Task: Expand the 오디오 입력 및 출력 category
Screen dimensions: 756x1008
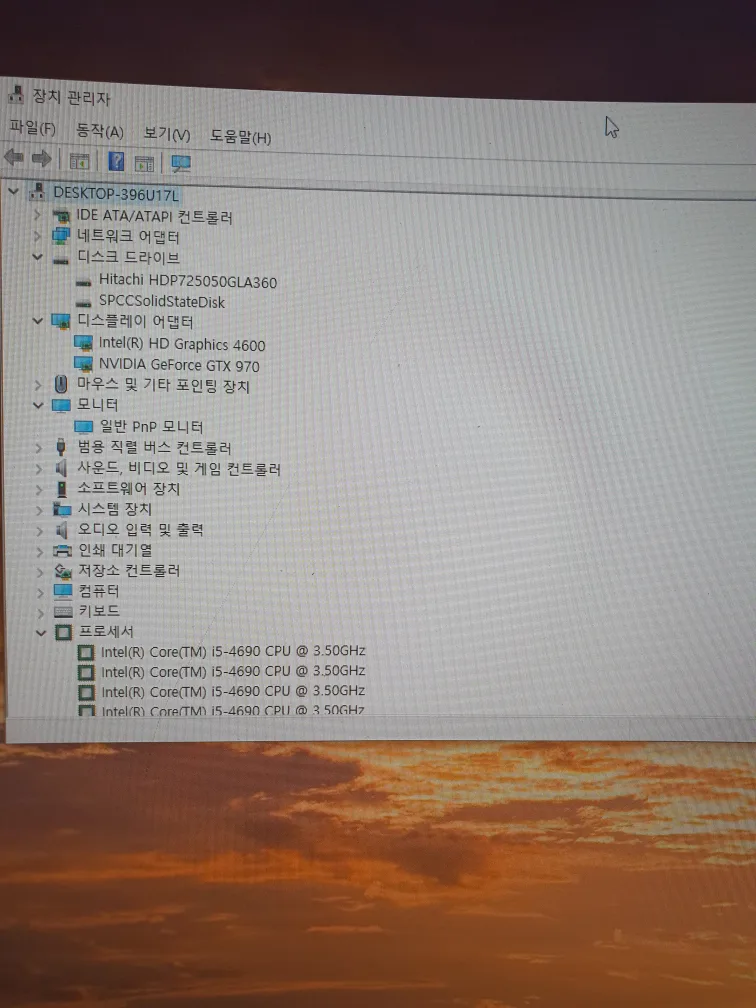Action: 40,531
